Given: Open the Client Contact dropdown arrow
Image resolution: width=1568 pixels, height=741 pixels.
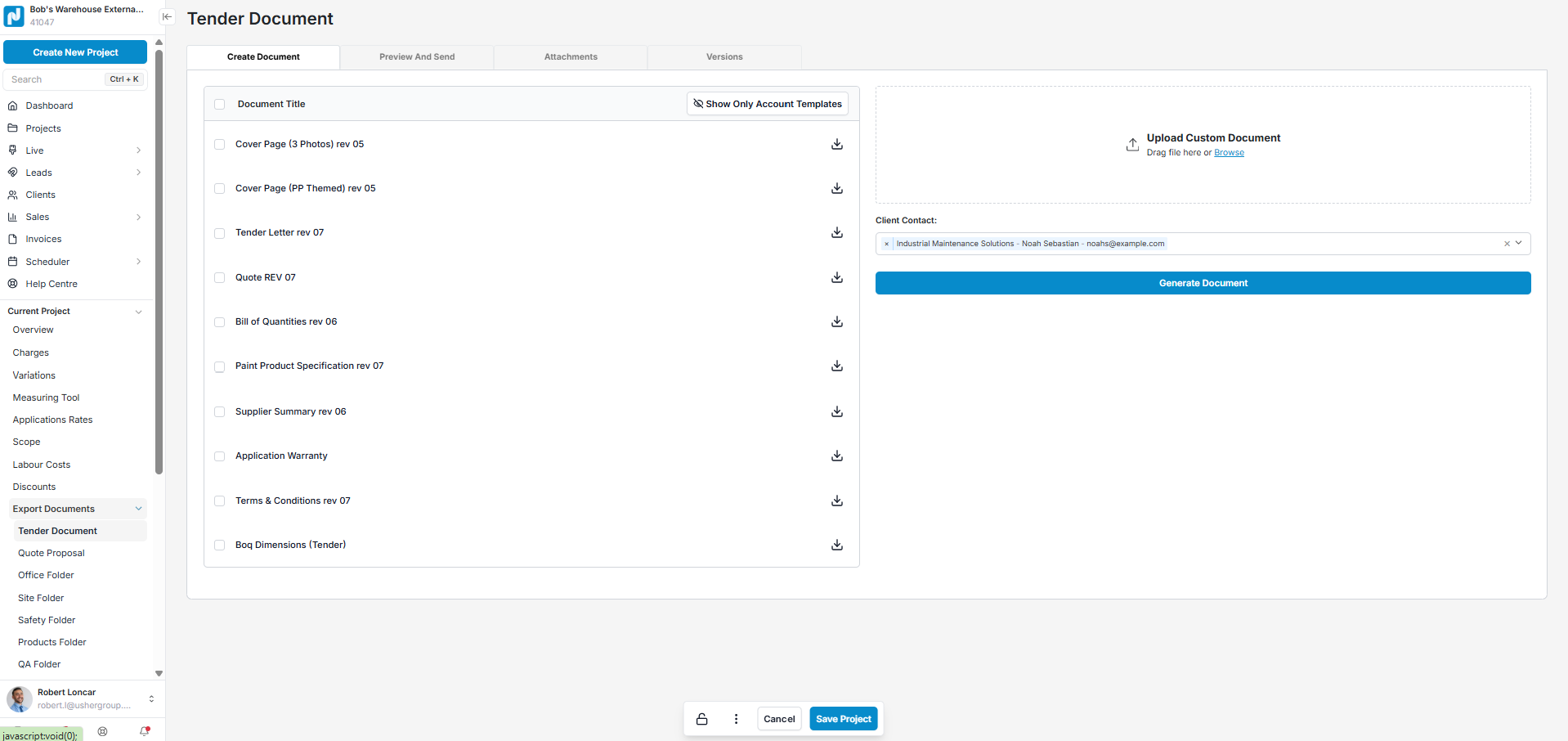Looking at the screenshot, I should [x=1519, y=243].
